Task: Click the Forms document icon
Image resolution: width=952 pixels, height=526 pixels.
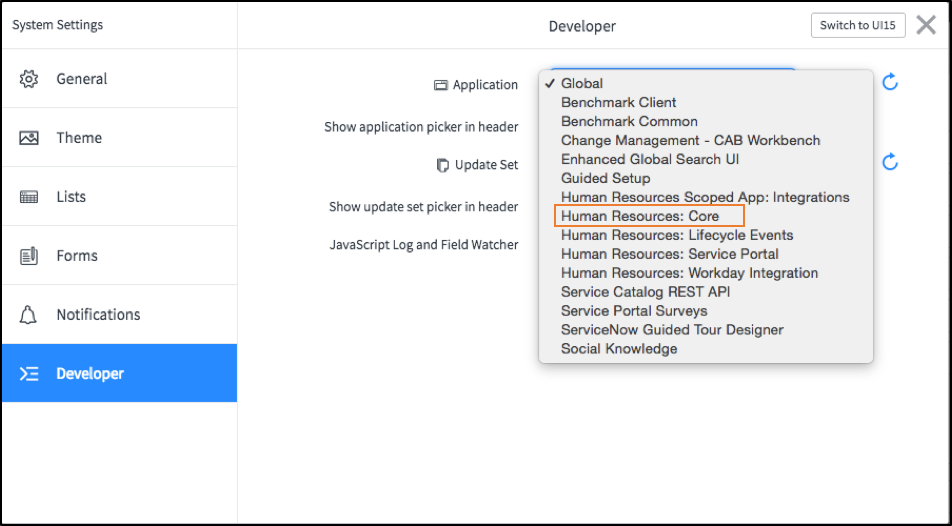Action: (x=29, y=256)
